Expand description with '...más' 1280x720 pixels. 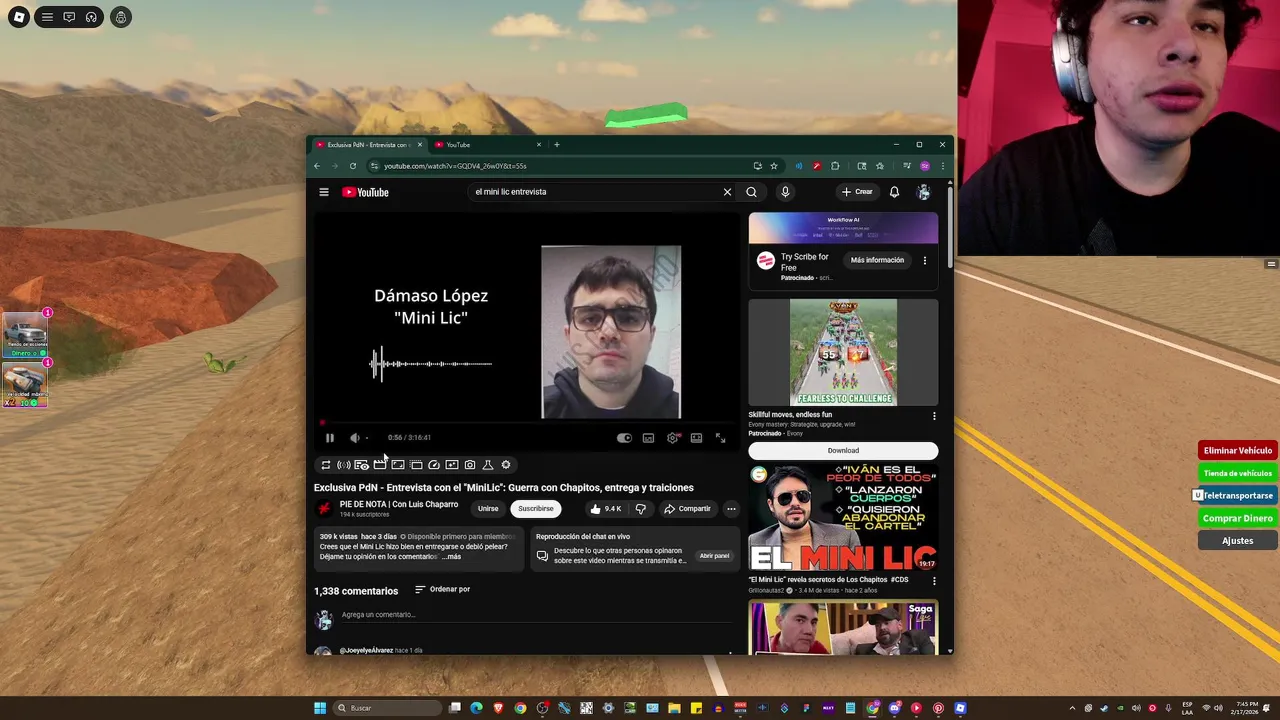(x=452, y=557)
